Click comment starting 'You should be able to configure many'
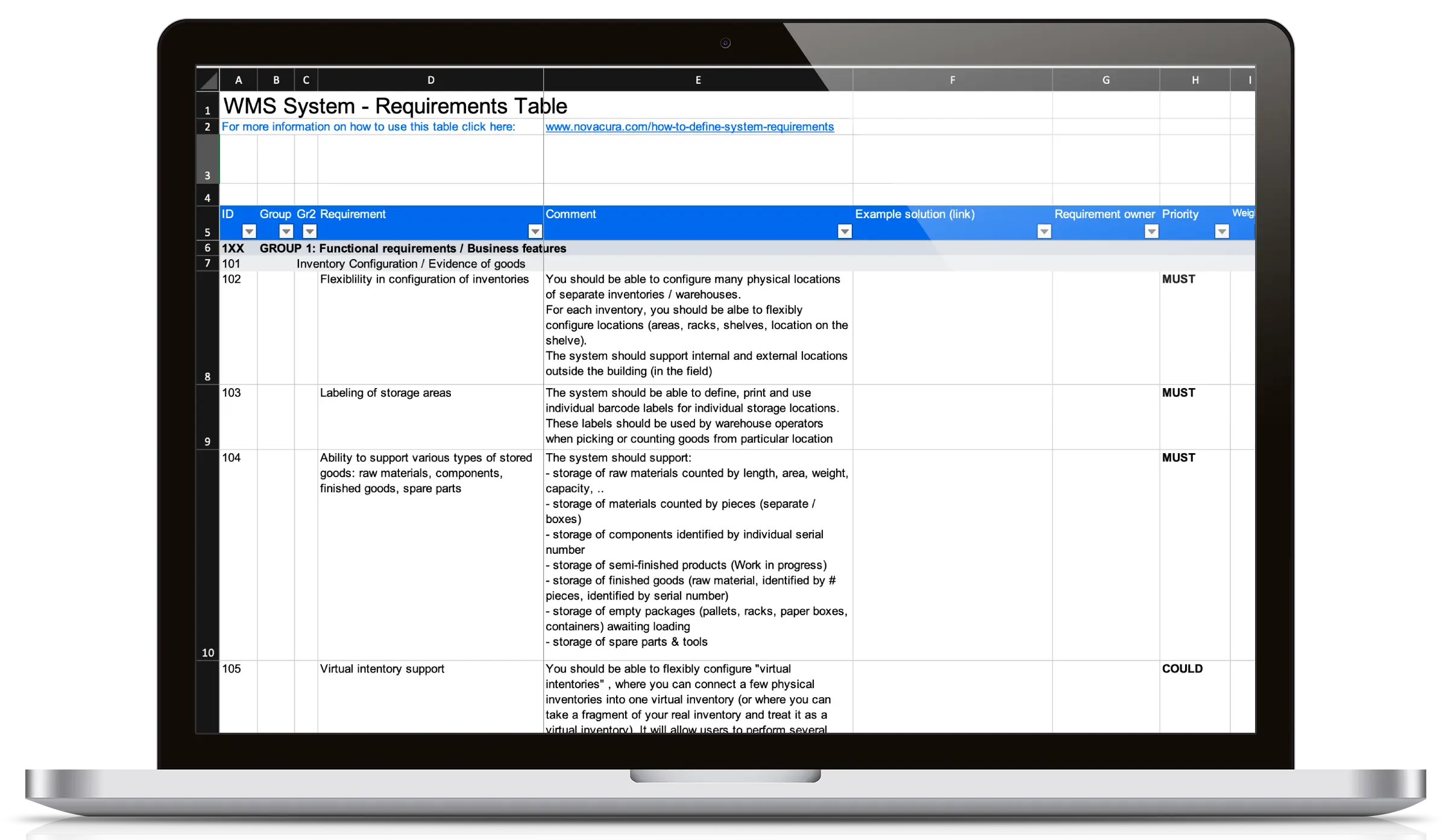1448x840 pixels. coord(698,328)
